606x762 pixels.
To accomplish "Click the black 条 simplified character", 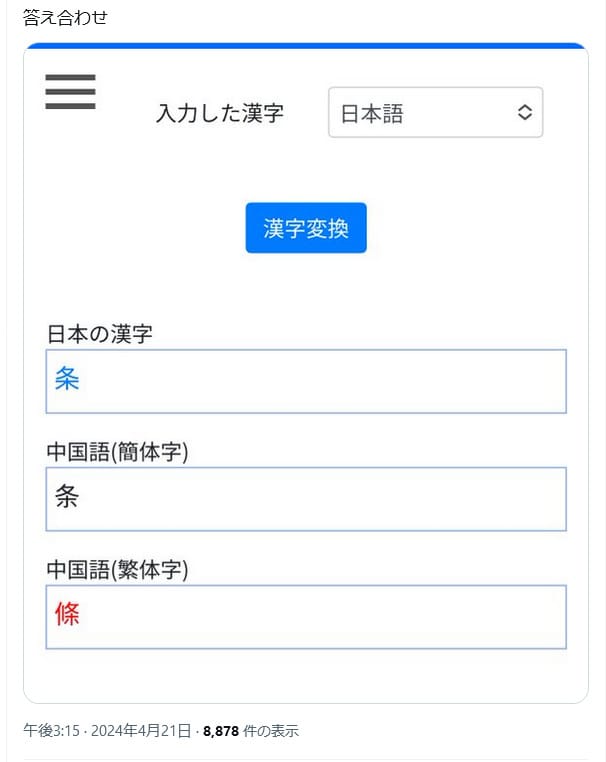I will [x=67, y=496].
